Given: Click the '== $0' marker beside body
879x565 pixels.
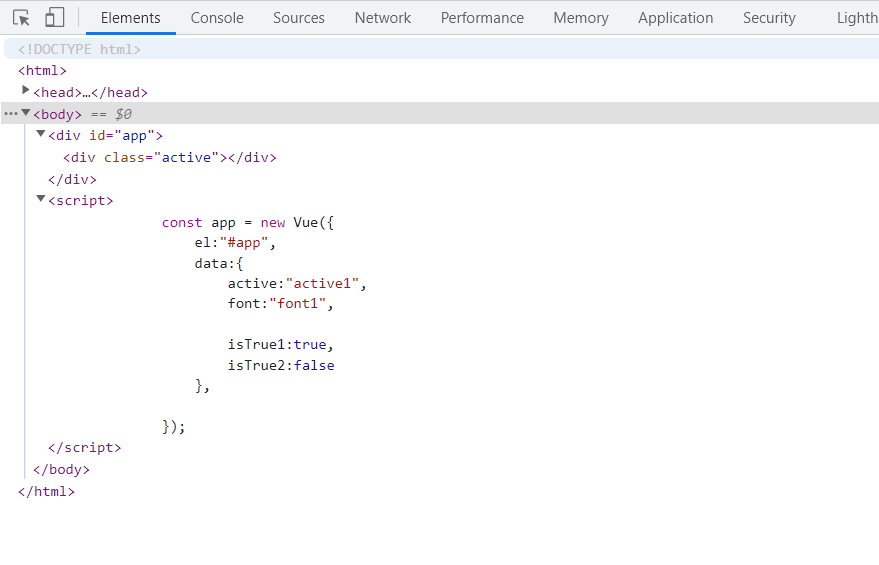Looking at the screenshot, I should point(111,114).
